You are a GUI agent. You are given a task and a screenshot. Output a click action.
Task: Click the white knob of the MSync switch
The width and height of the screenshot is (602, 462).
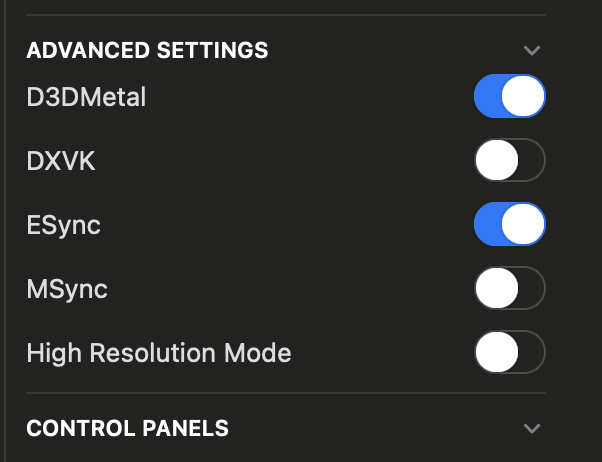tap(496, 289)
